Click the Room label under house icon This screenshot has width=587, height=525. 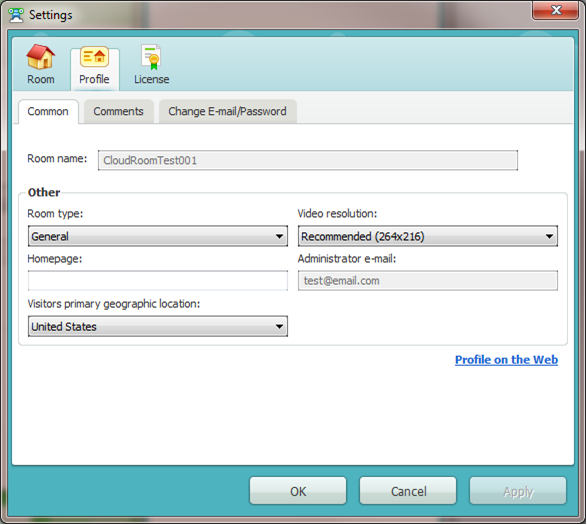tap(41, 79)
